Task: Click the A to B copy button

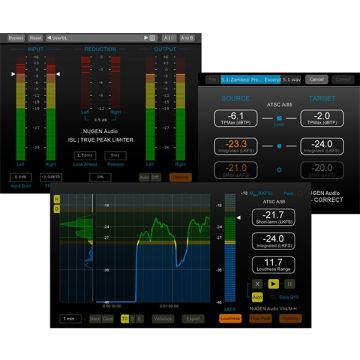Action: tap(187, 38)
